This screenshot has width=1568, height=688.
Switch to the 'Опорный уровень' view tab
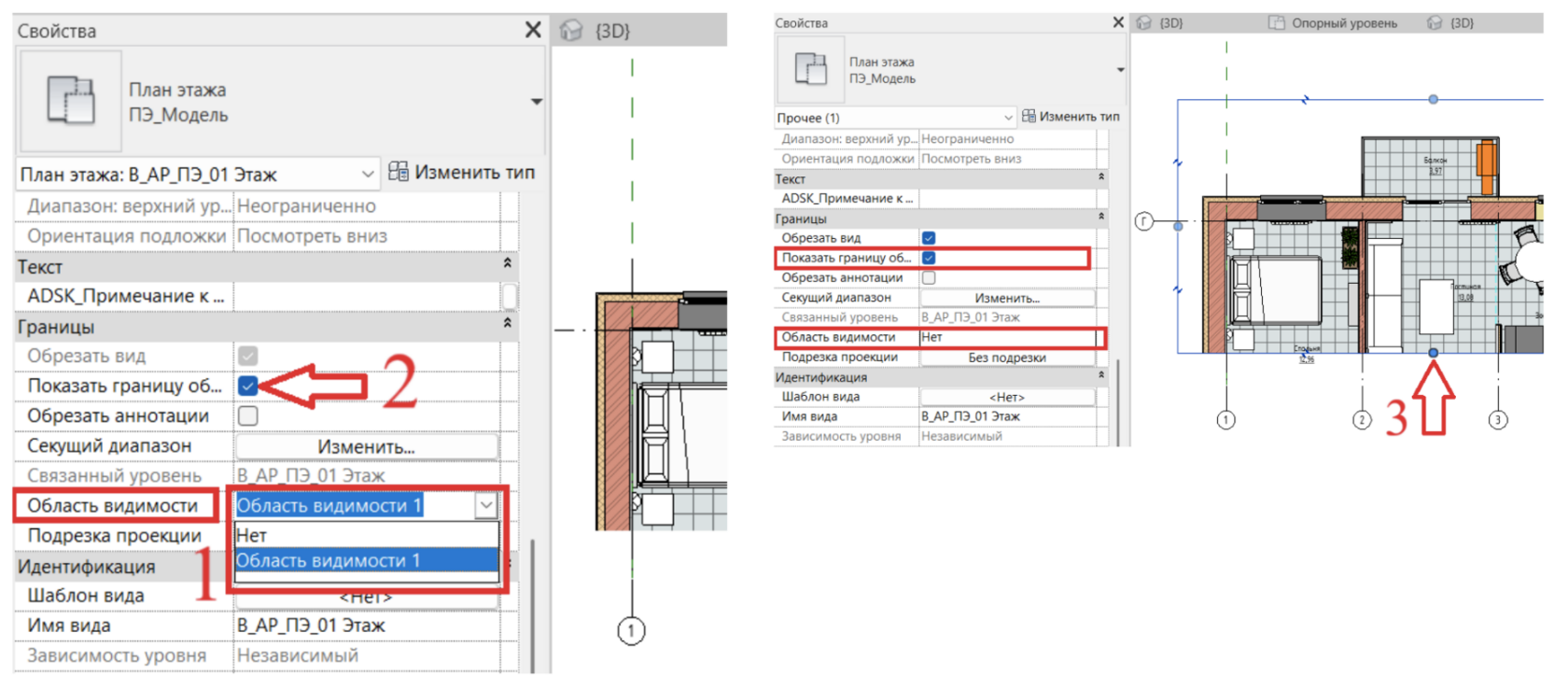(x=1333, y=22)
